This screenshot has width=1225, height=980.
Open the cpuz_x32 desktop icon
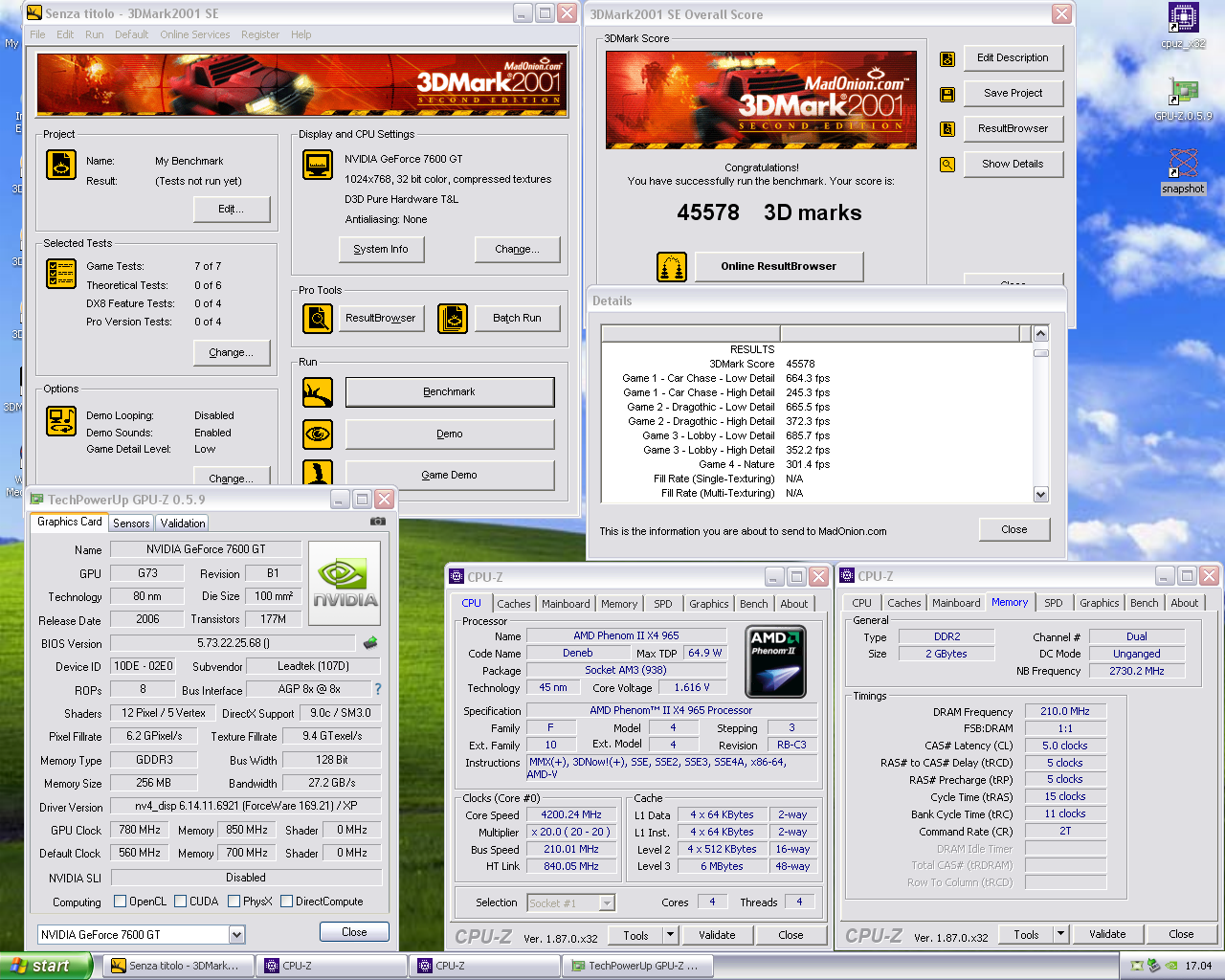click(x=1183, y=26)
